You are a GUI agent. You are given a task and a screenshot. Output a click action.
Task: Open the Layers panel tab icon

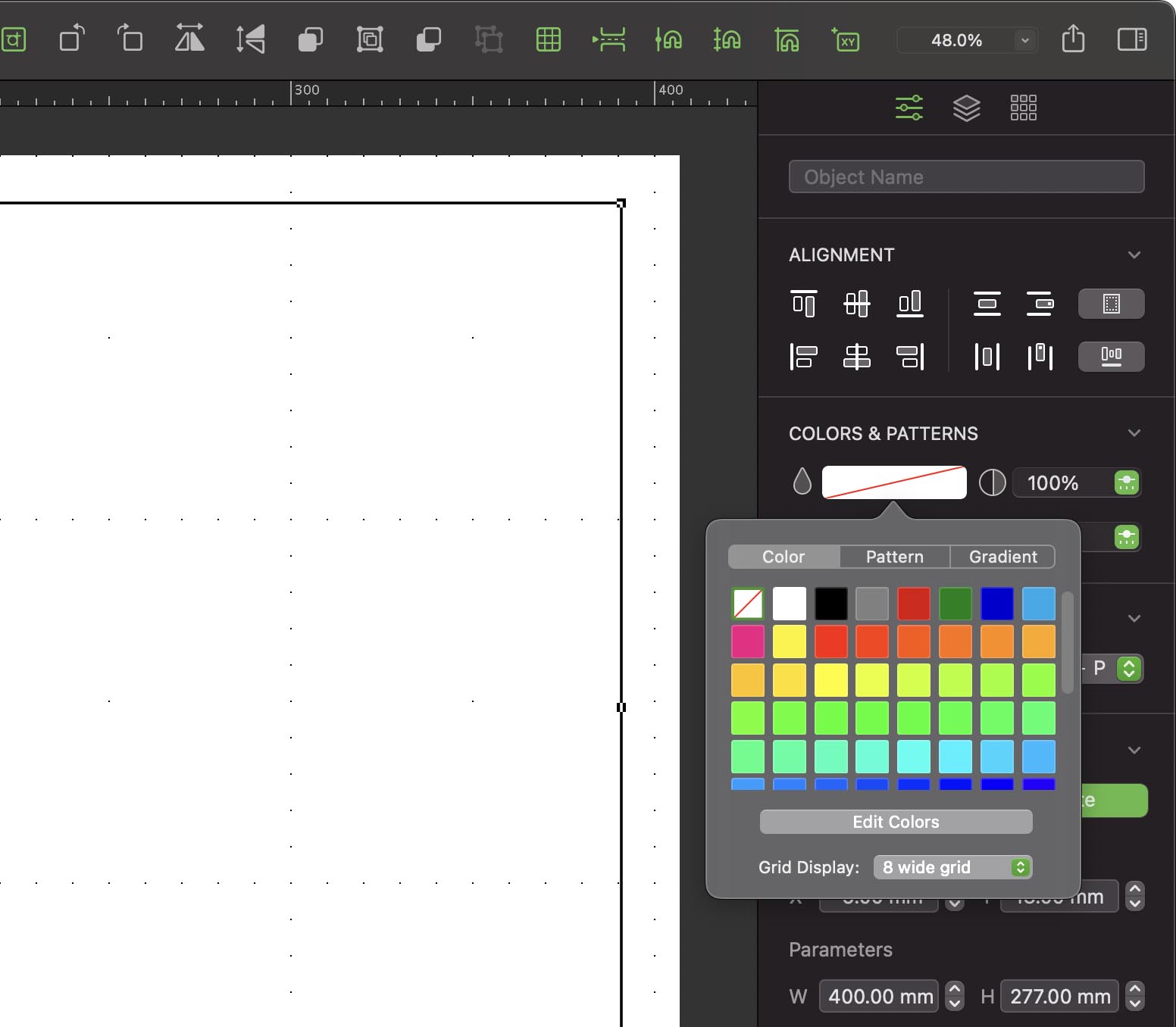click(x=966, y=108)
